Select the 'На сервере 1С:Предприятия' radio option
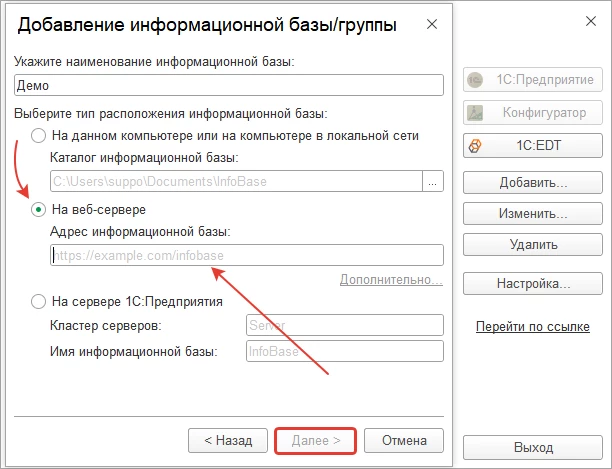Screen dimensions: 612x469 [38, 302]
